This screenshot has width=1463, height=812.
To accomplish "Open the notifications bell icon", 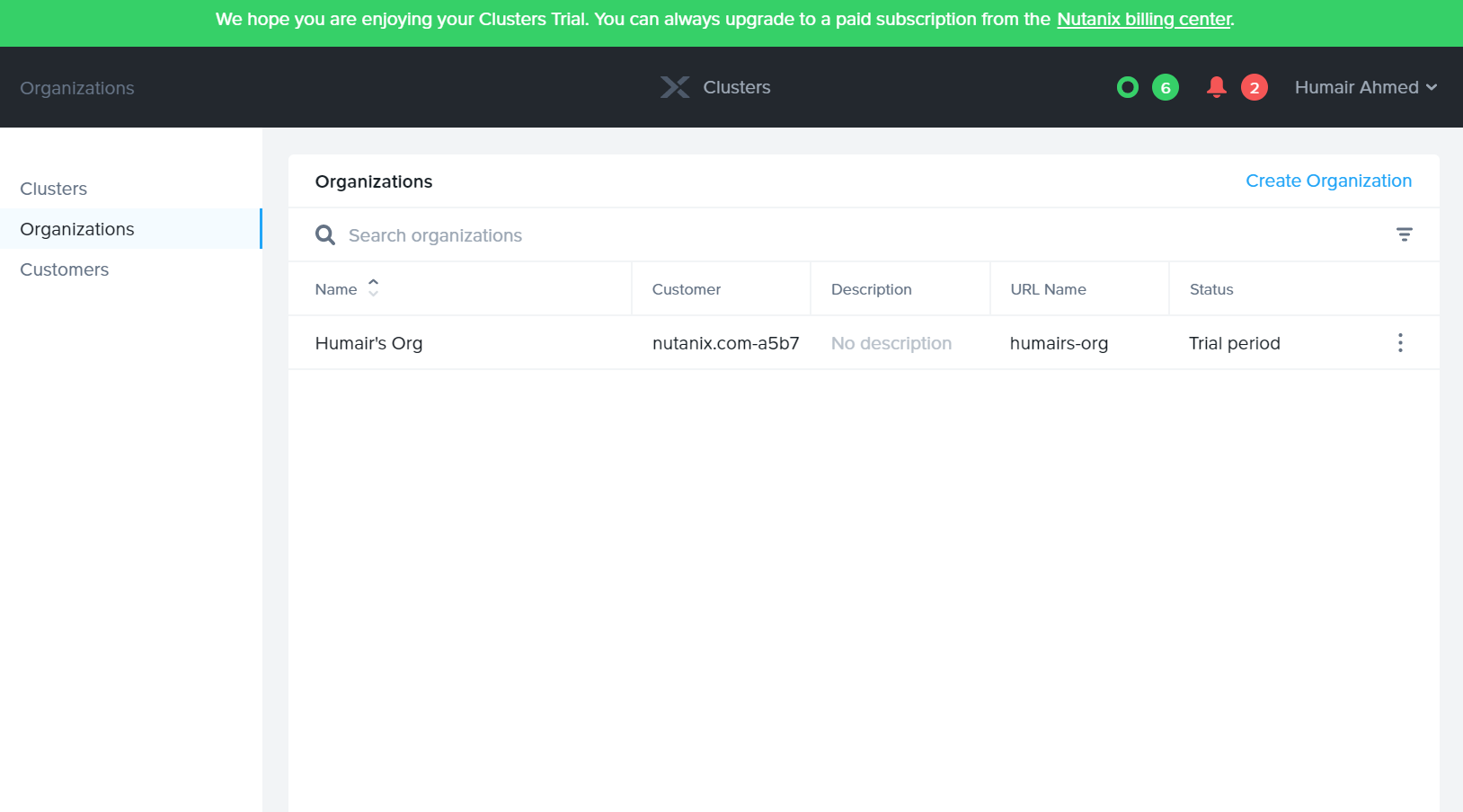I will click(1217, 87).
